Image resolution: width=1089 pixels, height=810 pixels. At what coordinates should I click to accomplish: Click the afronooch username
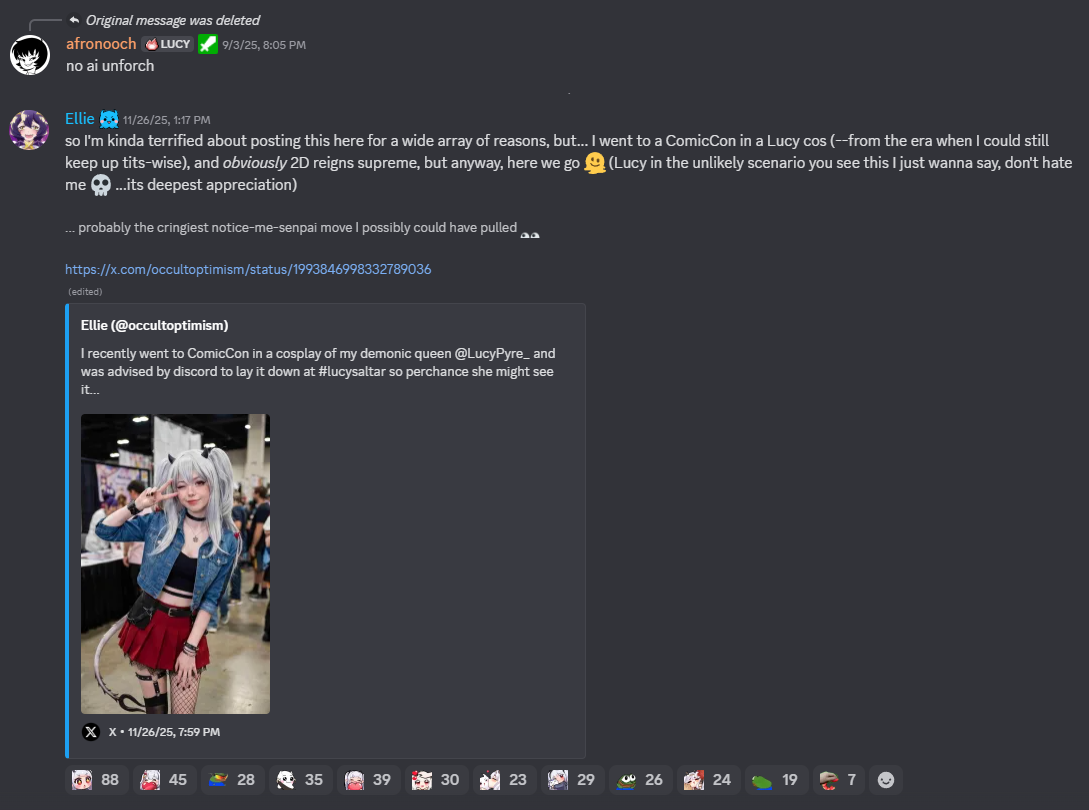[101, 44]
